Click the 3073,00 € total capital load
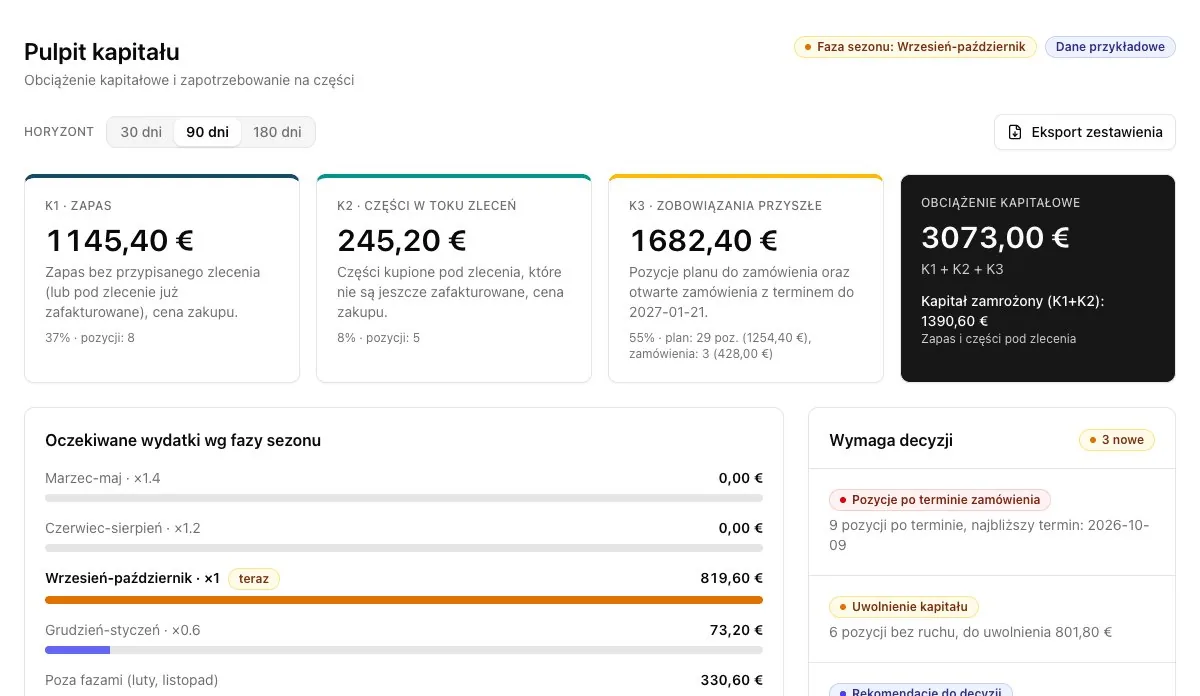Viewport: 1200px width, 696px height. 995,237
